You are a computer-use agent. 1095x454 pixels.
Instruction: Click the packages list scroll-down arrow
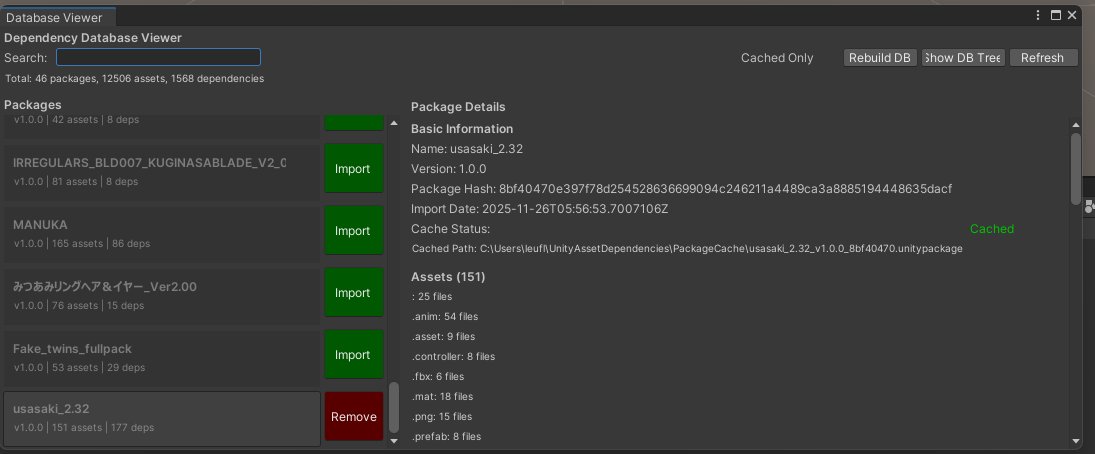394,441
